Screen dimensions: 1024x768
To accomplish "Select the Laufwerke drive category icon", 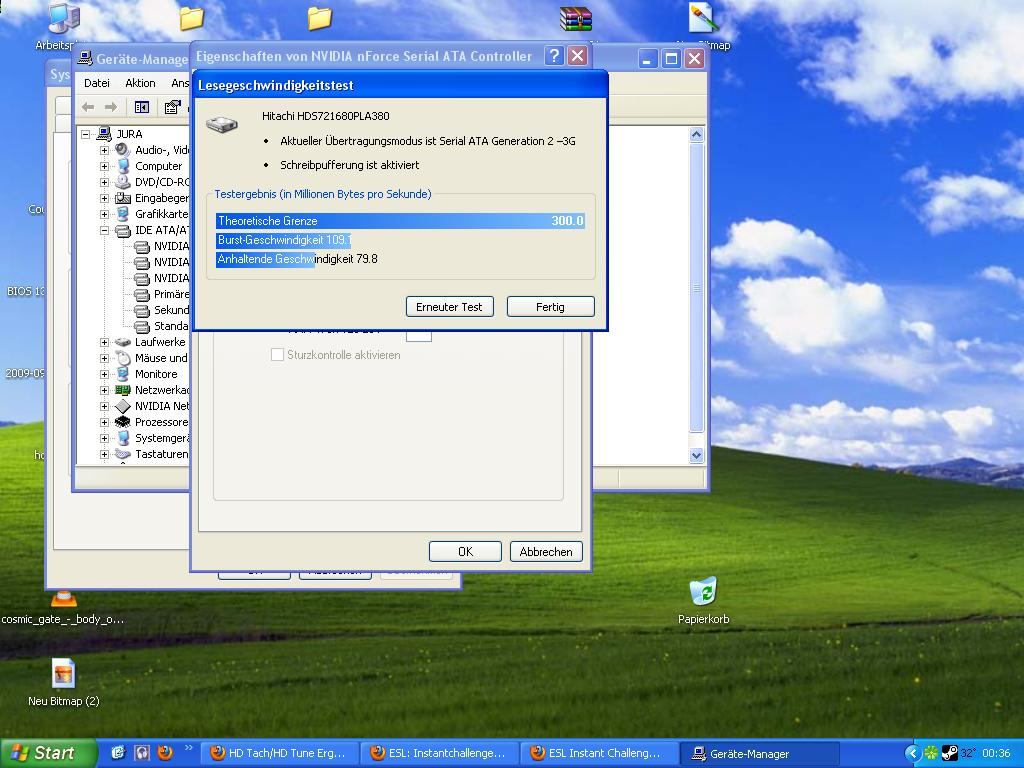I will (123, 342).
